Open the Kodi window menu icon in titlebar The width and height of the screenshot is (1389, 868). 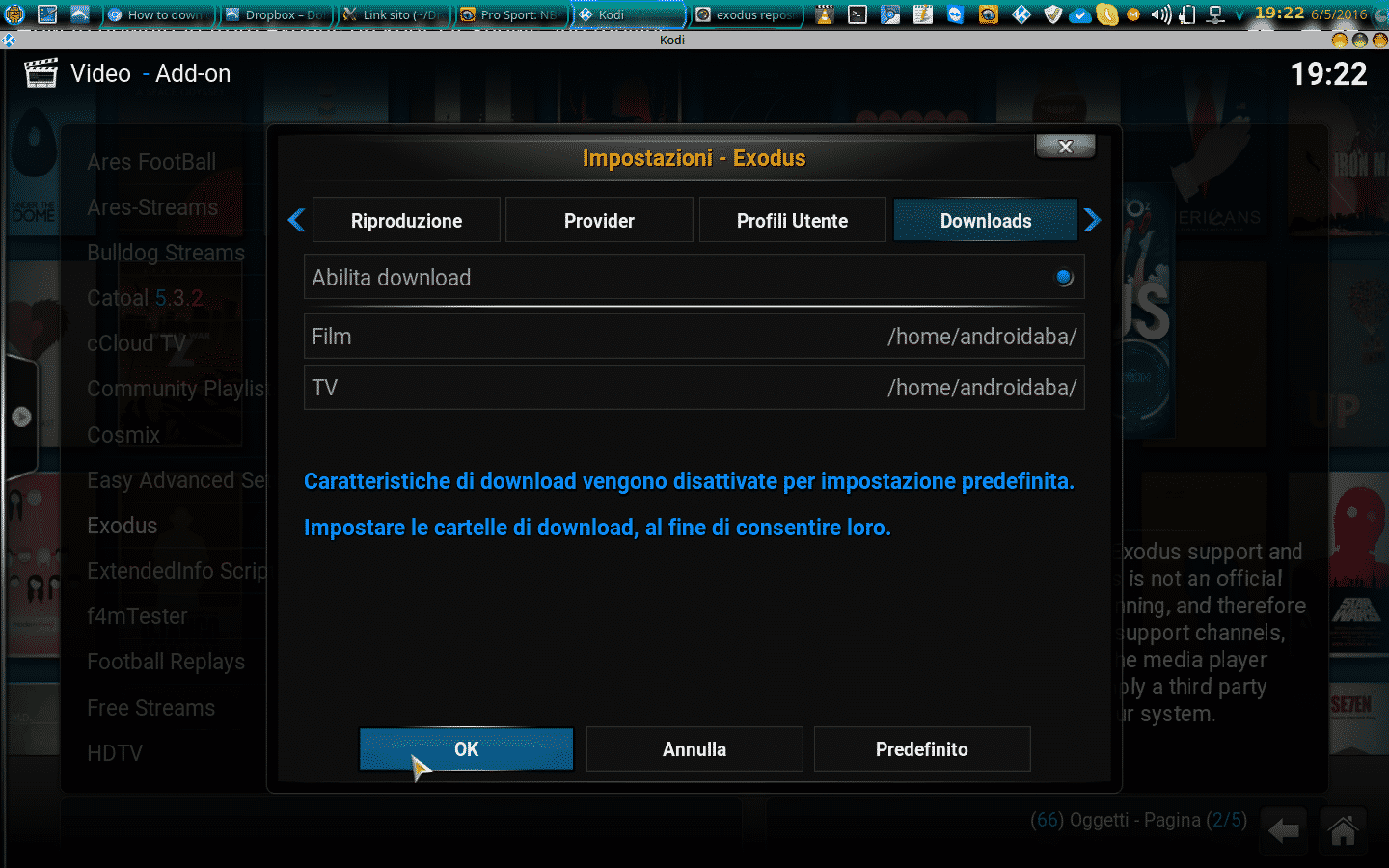(x=9, y=41)
